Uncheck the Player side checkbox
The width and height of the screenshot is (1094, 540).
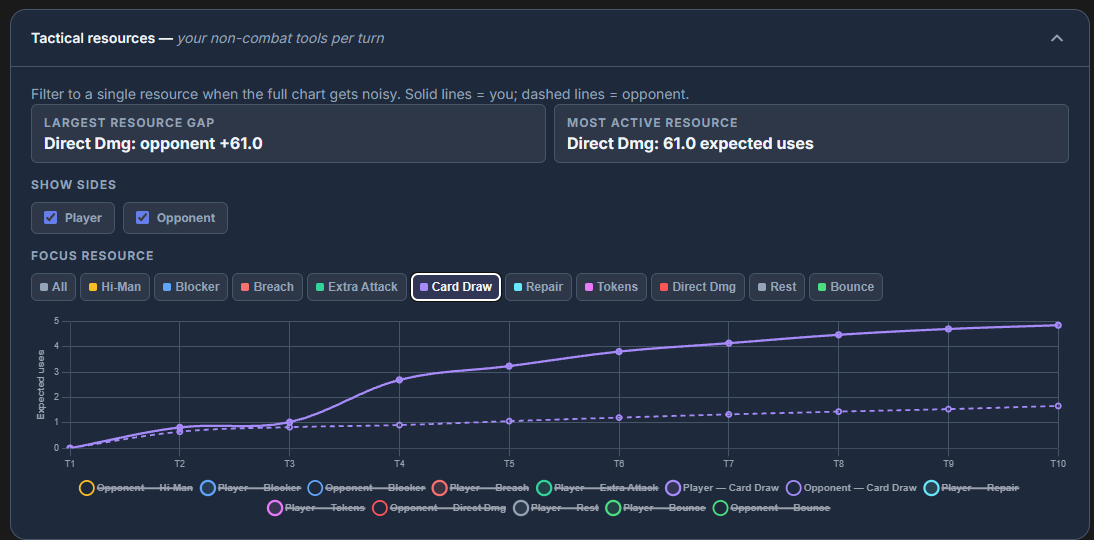click(50, 218)
